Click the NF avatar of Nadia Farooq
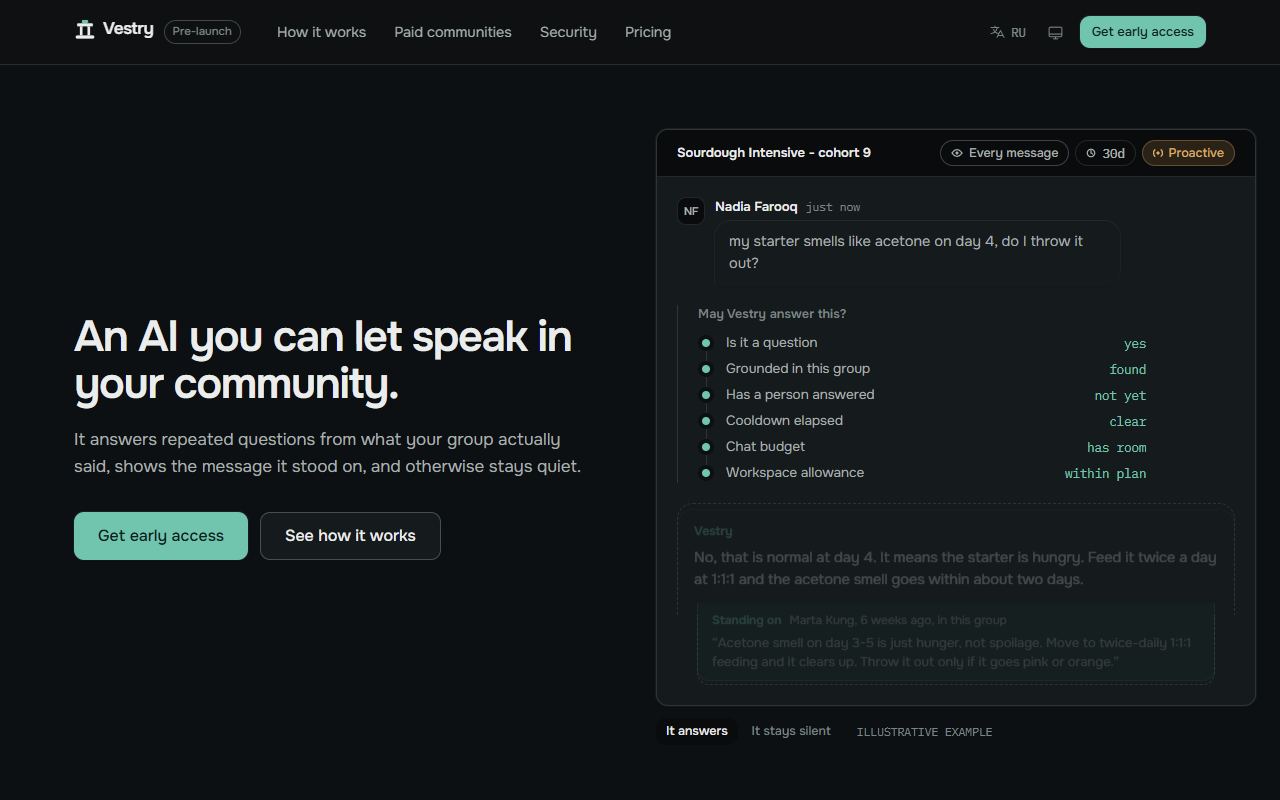Screen dimensions: 1280x800 691,211
